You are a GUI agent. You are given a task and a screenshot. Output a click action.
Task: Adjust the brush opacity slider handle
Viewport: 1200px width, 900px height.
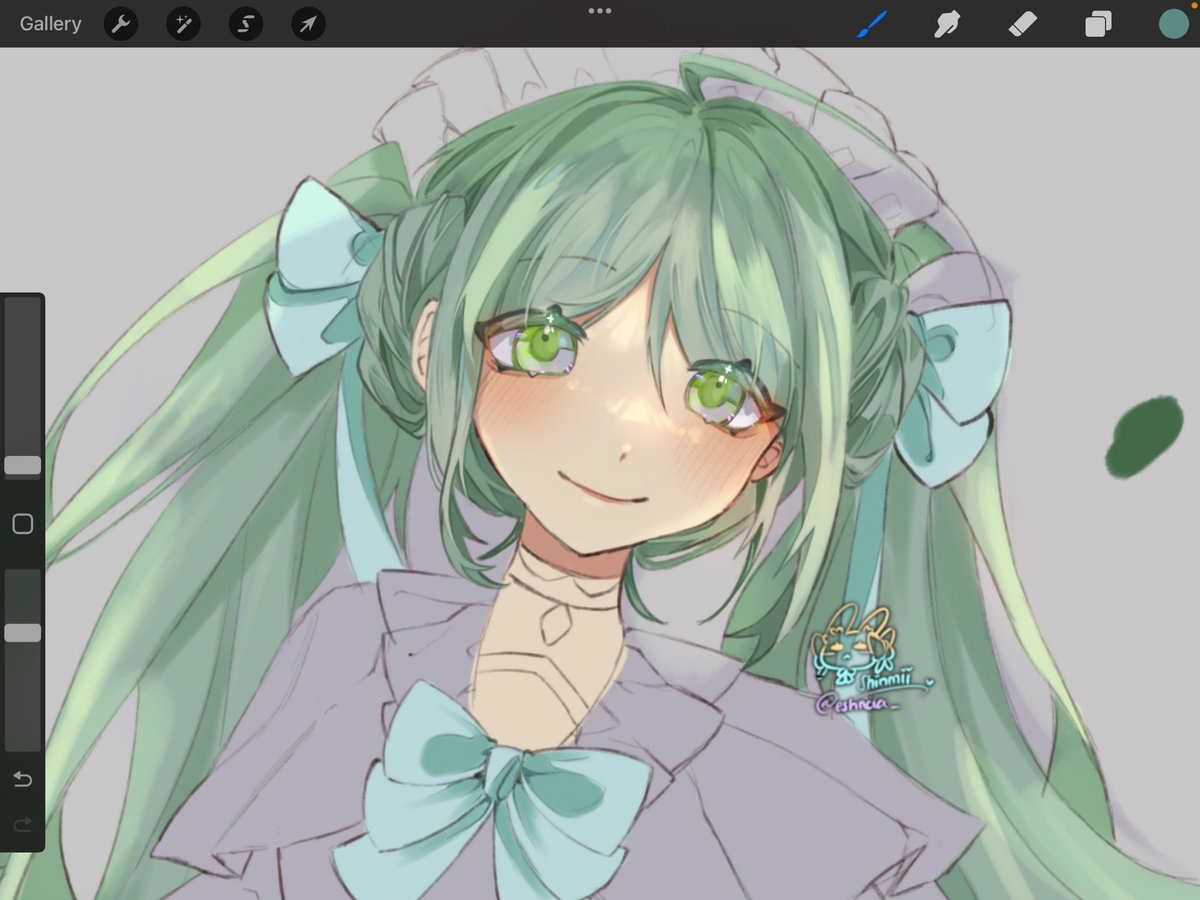22,633
